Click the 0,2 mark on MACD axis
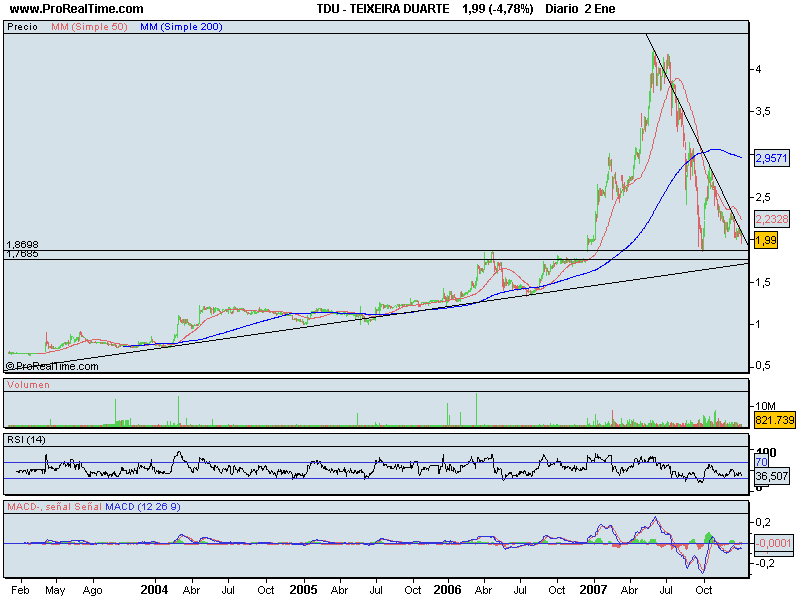 pos(763,522)
